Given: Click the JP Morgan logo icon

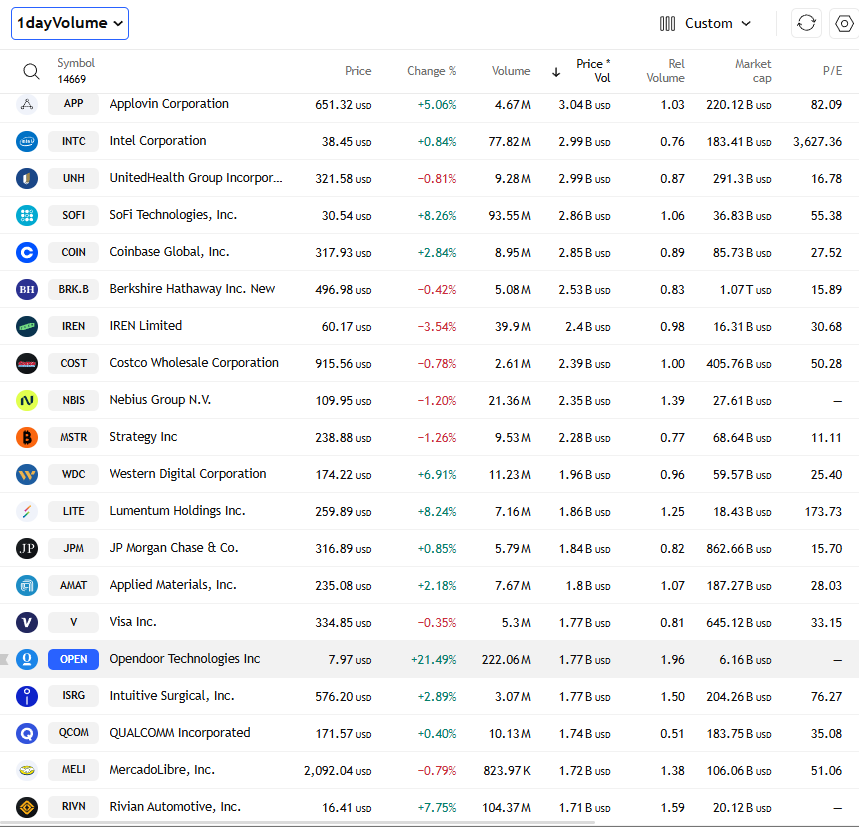Looking at the screenshot, I should [x=27, y=548].
